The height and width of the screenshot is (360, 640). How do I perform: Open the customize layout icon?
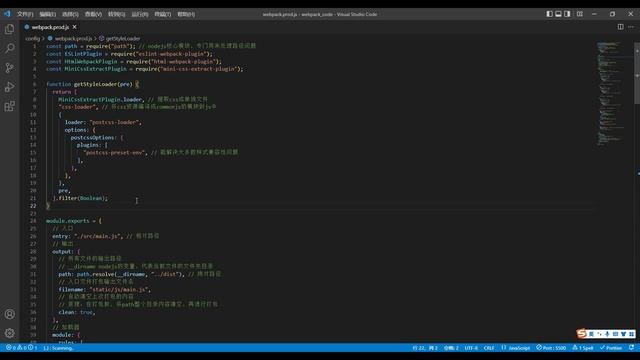pyautogui.click(x=580, y=14)
